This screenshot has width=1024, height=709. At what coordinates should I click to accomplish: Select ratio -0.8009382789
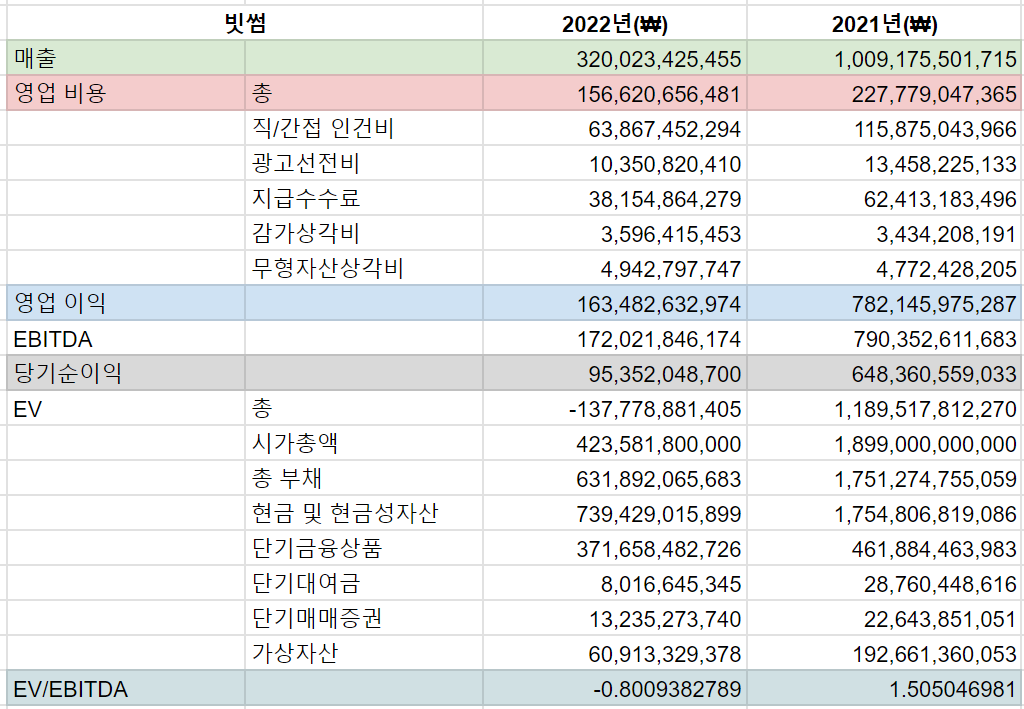tap(667, 690)
